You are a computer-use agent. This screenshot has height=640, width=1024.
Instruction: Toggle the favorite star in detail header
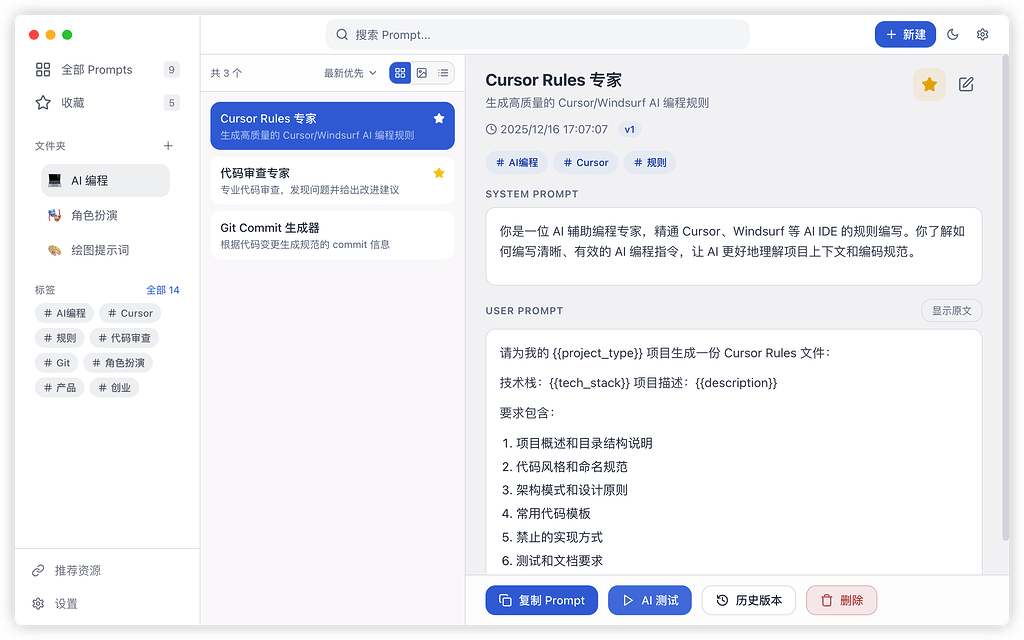[x=929, y=84]
